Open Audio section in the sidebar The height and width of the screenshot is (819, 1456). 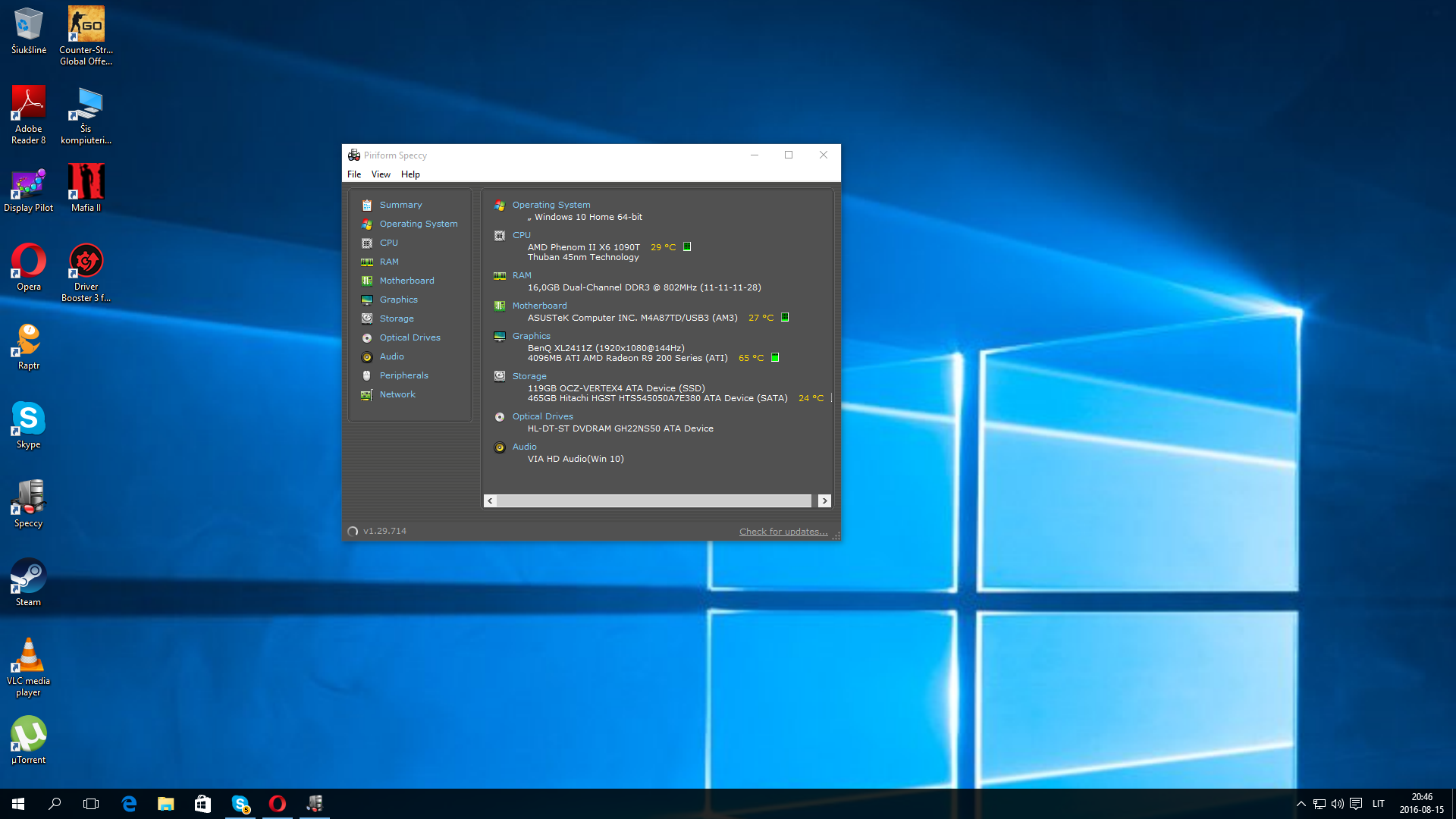pos(391,356)
